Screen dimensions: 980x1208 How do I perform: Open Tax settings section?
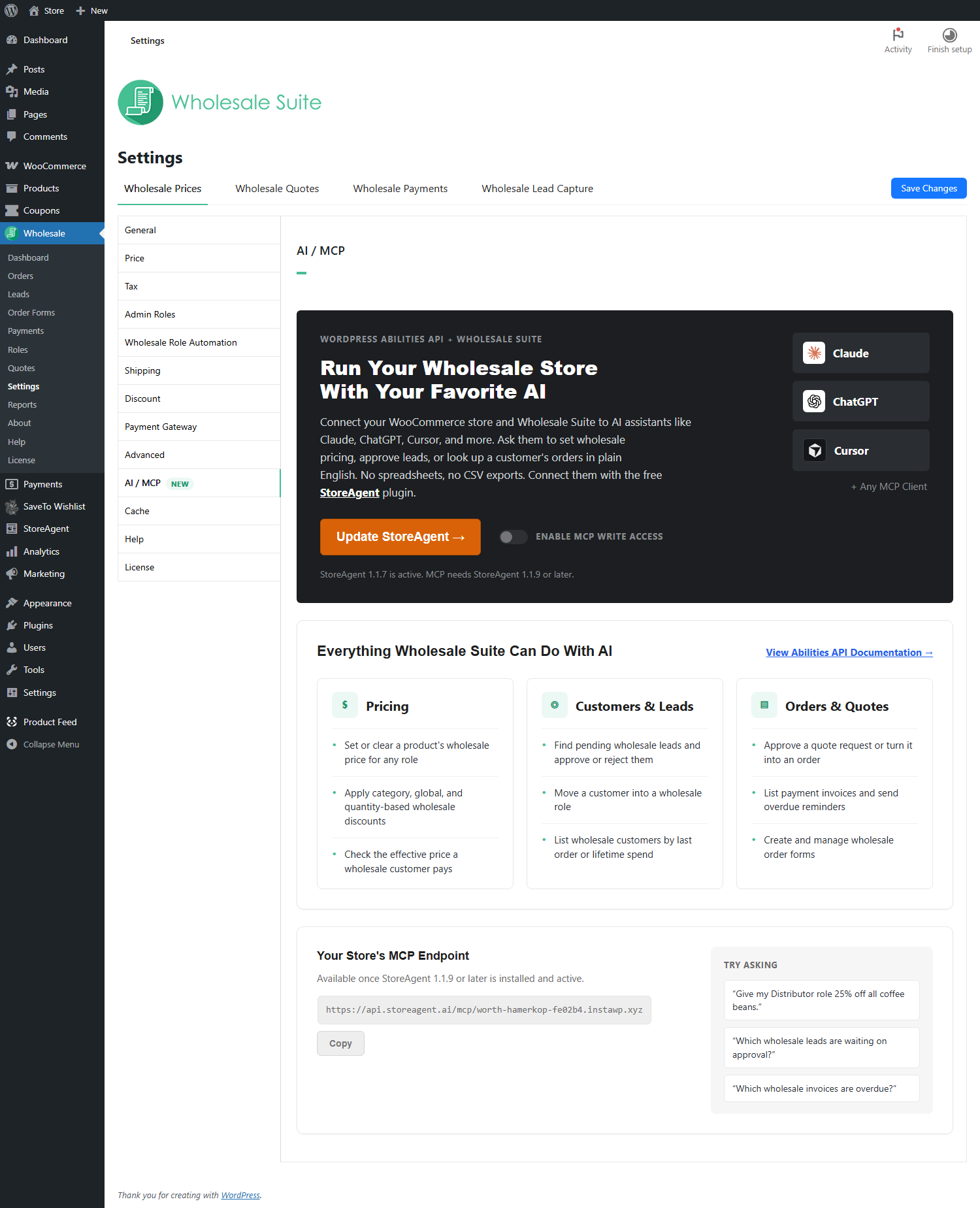199,286
